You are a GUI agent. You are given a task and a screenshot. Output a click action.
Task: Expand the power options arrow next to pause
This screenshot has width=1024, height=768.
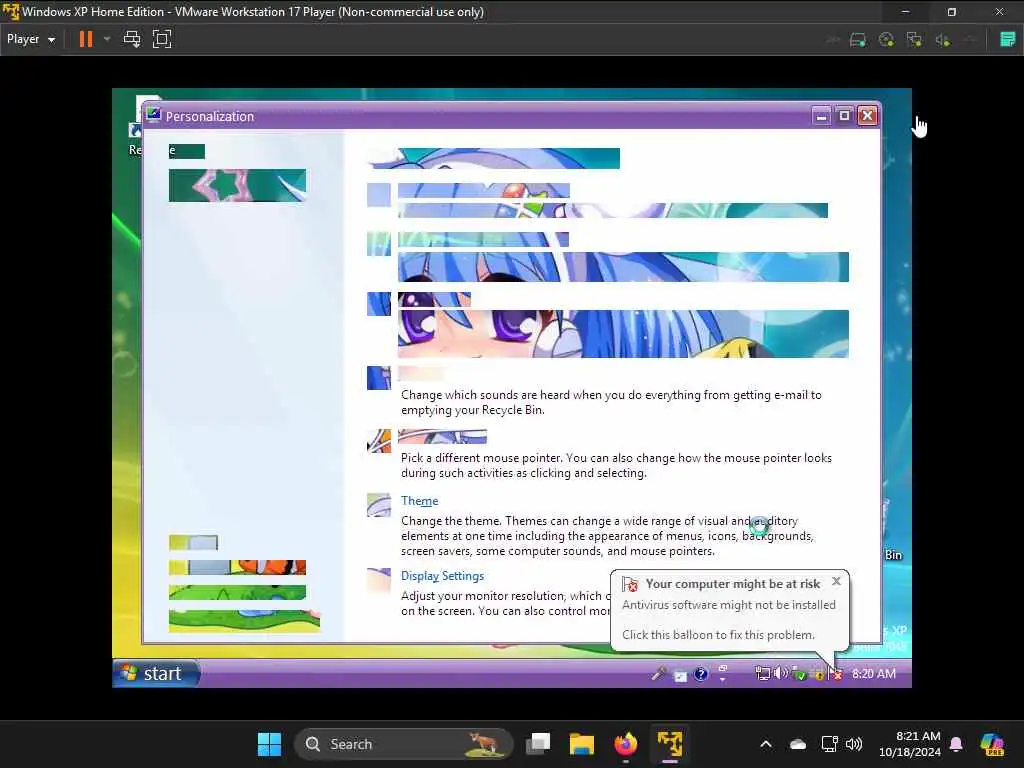[x=107, y=39]
